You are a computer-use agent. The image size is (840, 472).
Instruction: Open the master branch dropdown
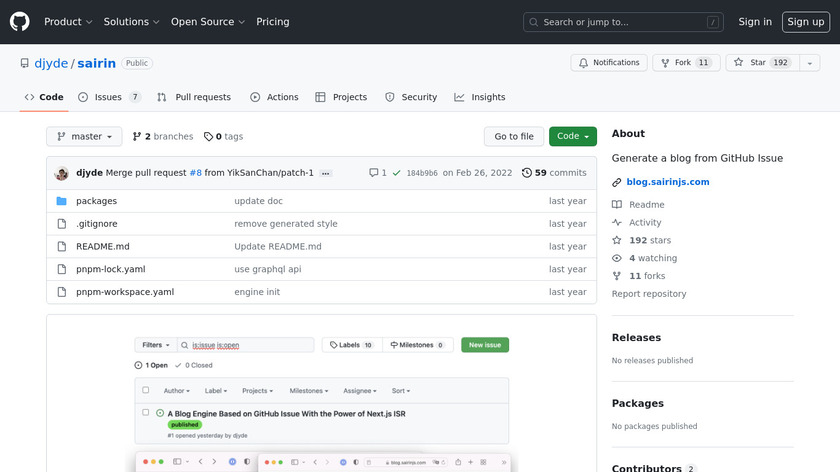click(84, 137)
